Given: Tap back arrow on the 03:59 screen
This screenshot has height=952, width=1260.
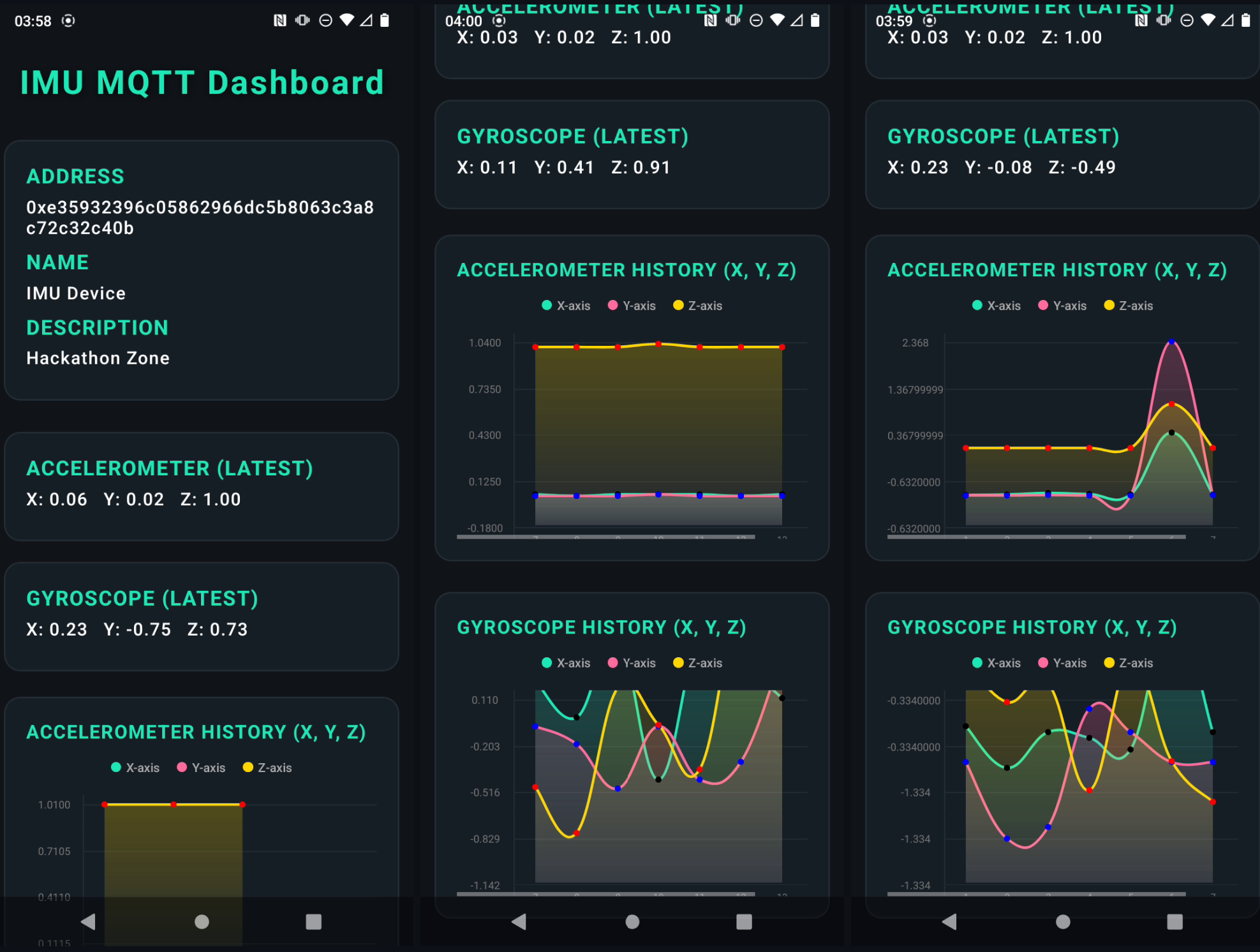Looking at the screenshot, I should (x=949, y=921).
